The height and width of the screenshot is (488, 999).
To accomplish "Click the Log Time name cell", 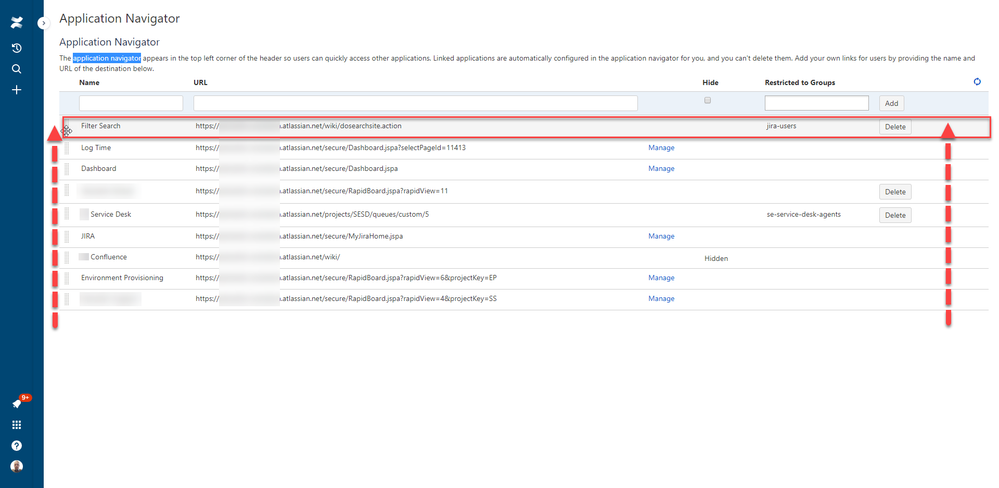I will (96, 148).
